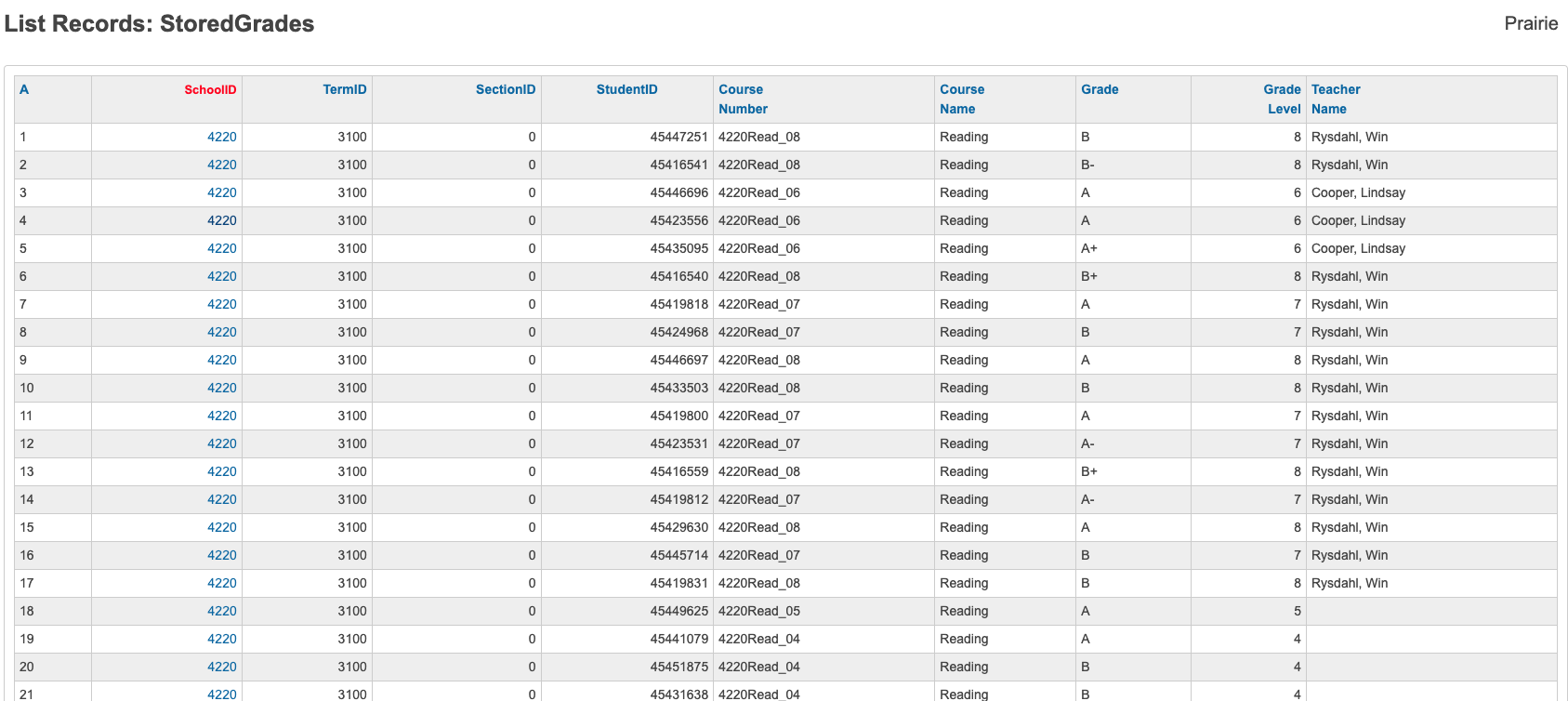Sort by the Grade column header
Image resolution: width=1568 pixels, height=701 pixels.
1100,89
